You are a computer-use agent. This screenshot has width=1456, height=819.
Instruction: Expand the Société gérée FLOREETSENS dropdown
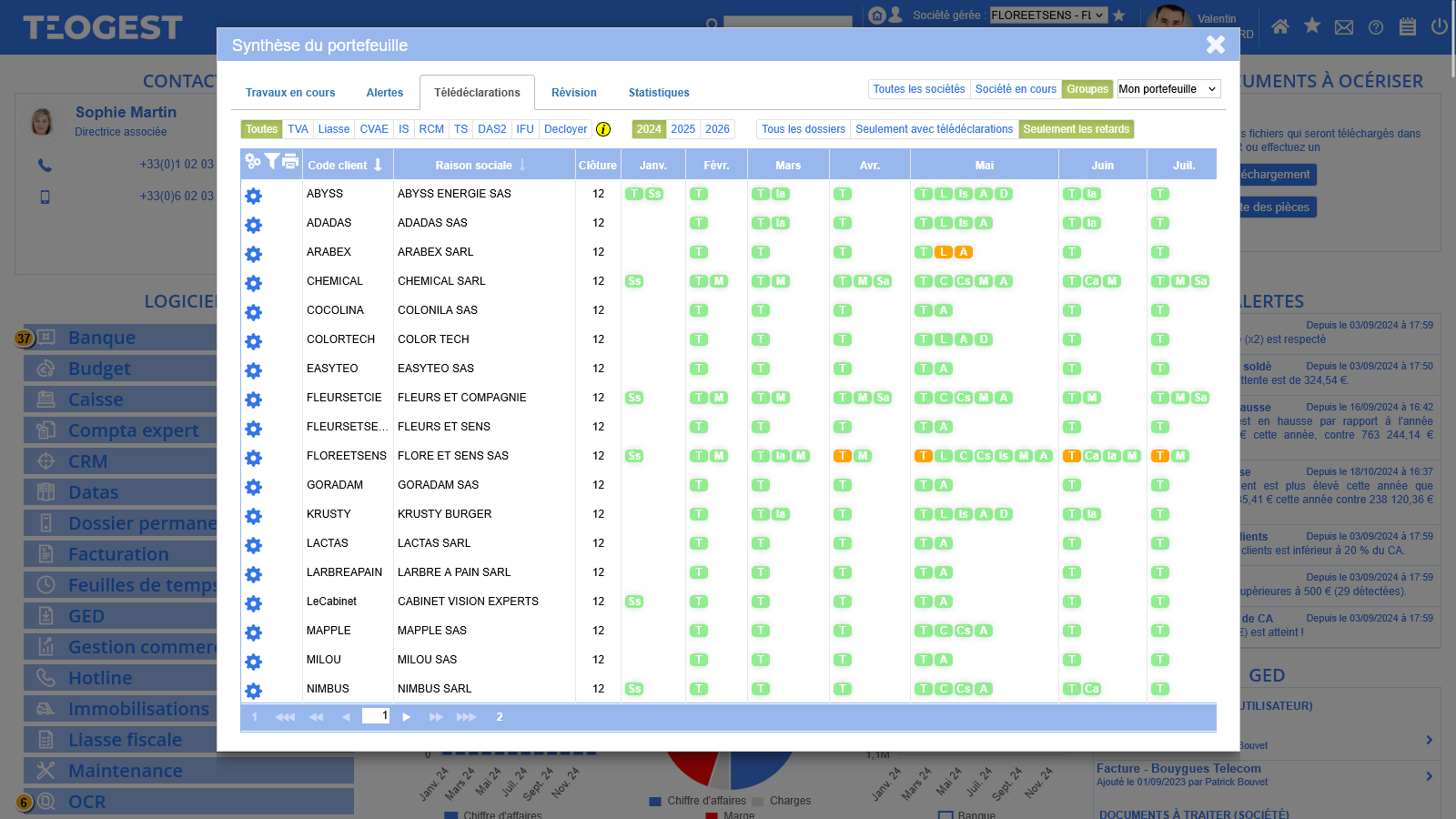(x=1048, y=15)
